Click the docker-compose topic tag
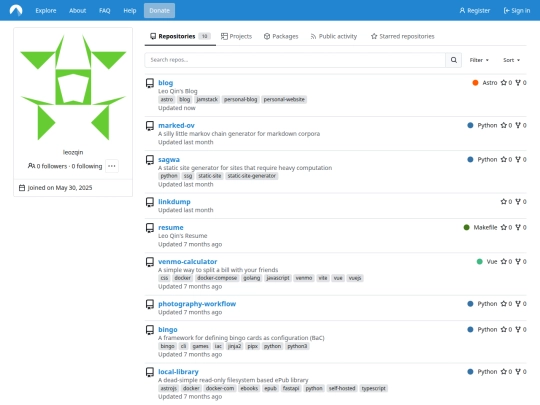 click(x=217, y=278)
